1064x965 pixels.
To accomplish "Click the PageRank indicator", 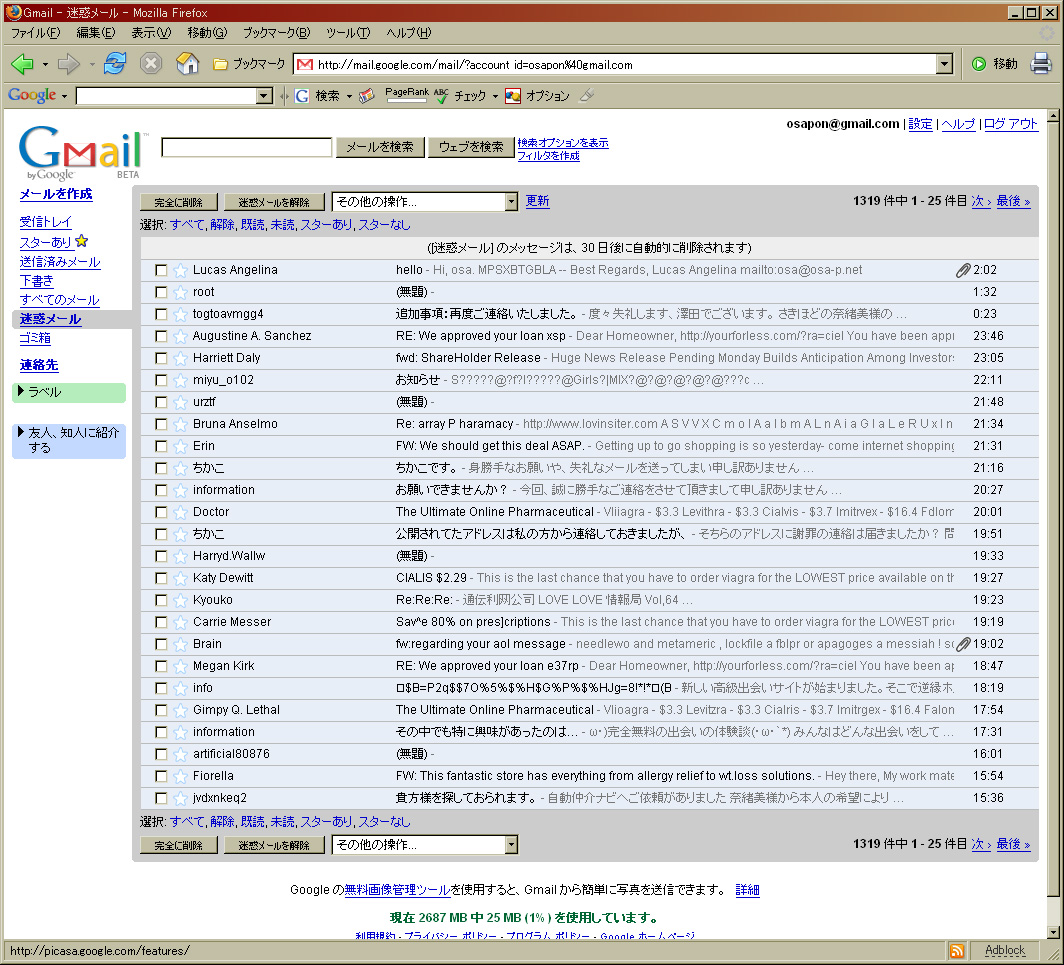I will tap(406, 94).
